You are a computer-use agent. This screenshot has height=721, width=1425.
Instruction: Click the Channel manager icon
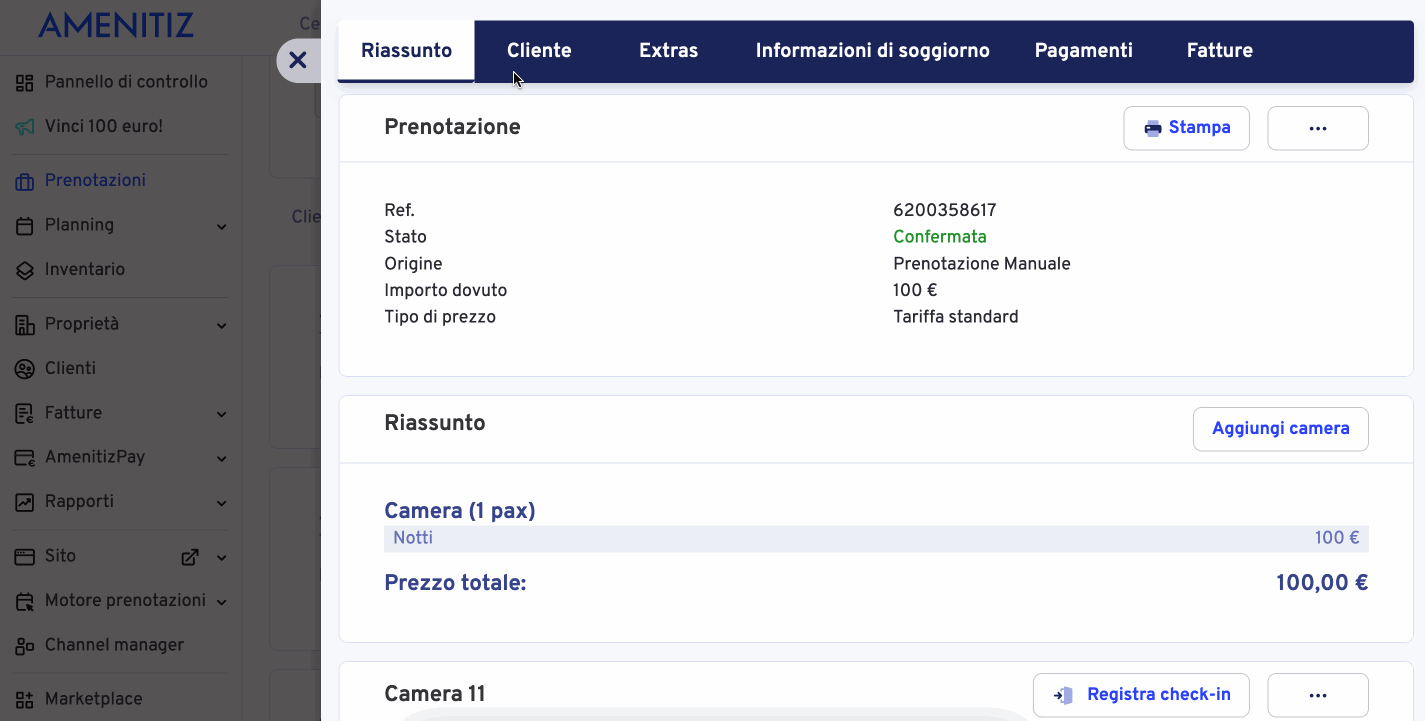[x=25, y=645]
